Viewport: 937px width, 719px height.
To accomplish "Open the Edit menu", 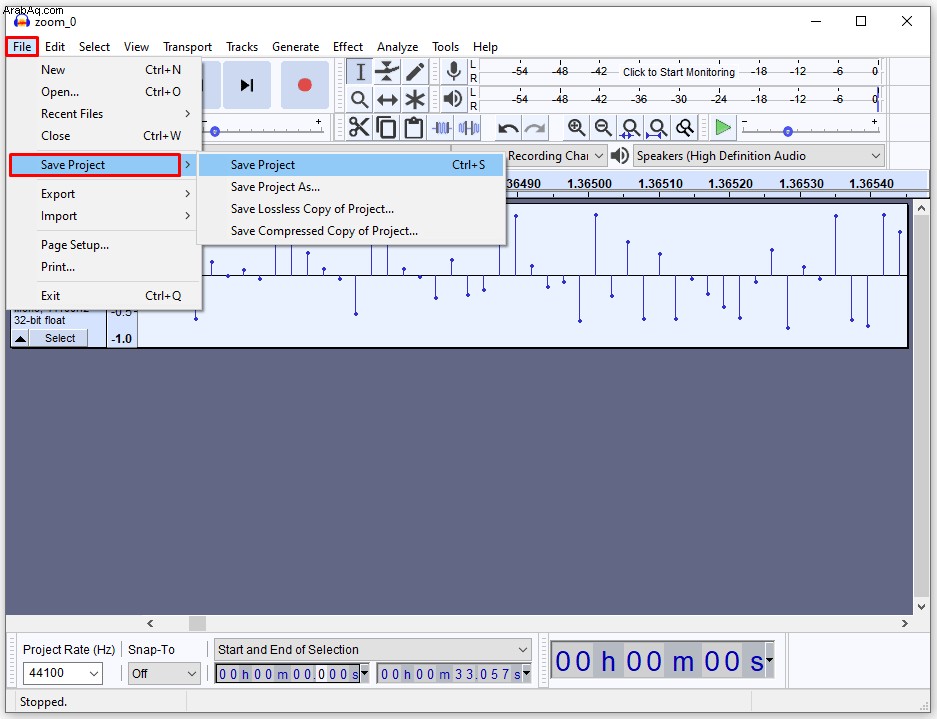I will (x=55, y=47).
